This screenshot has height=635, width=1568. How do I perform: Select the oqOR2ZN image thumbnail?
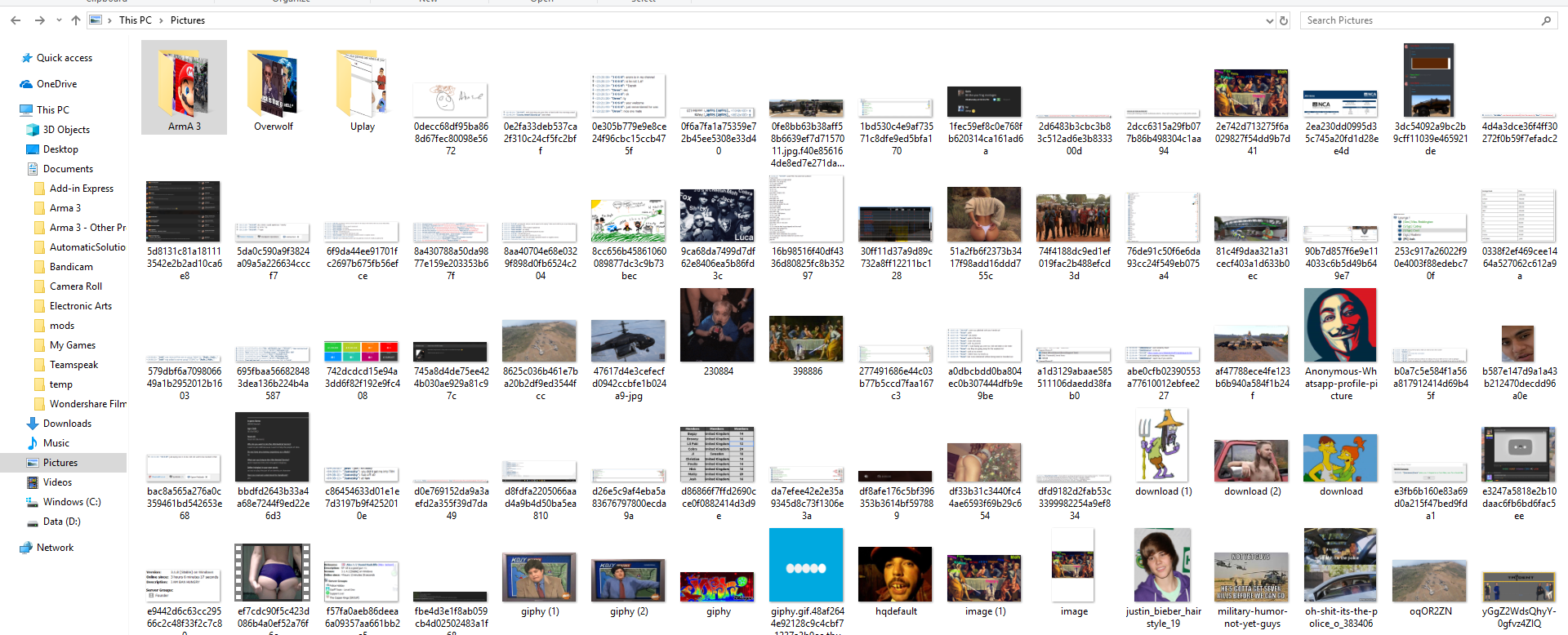[1430, 581]
